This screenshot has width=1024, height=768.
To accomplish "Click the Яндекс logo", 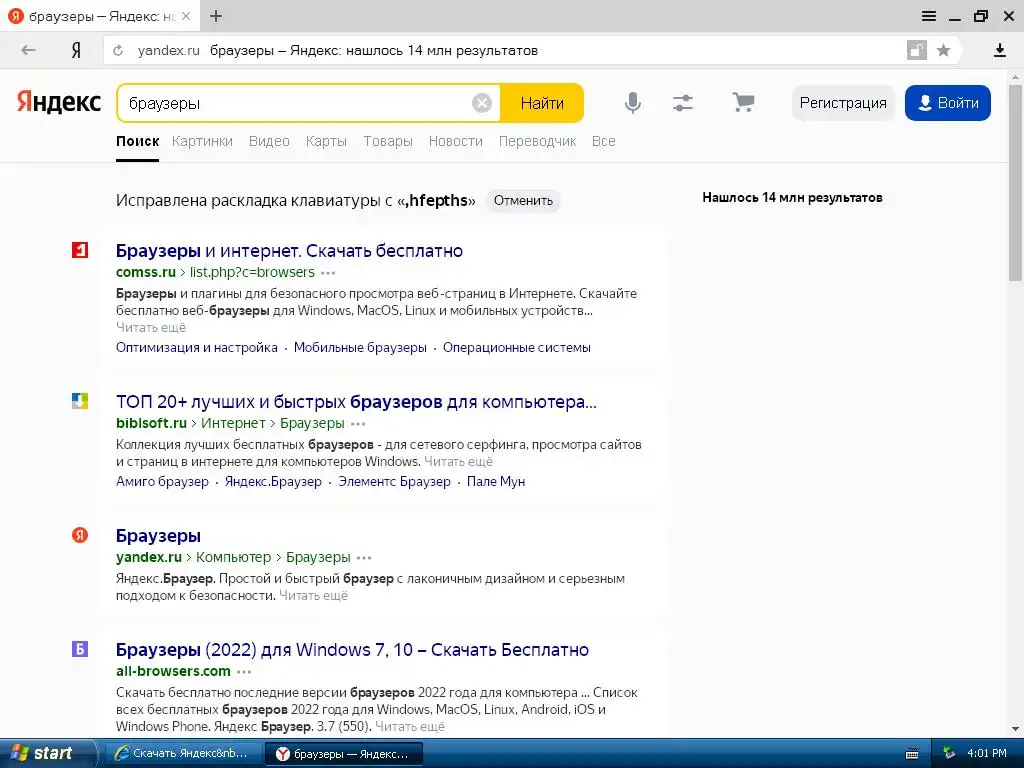I will [59, 103].
